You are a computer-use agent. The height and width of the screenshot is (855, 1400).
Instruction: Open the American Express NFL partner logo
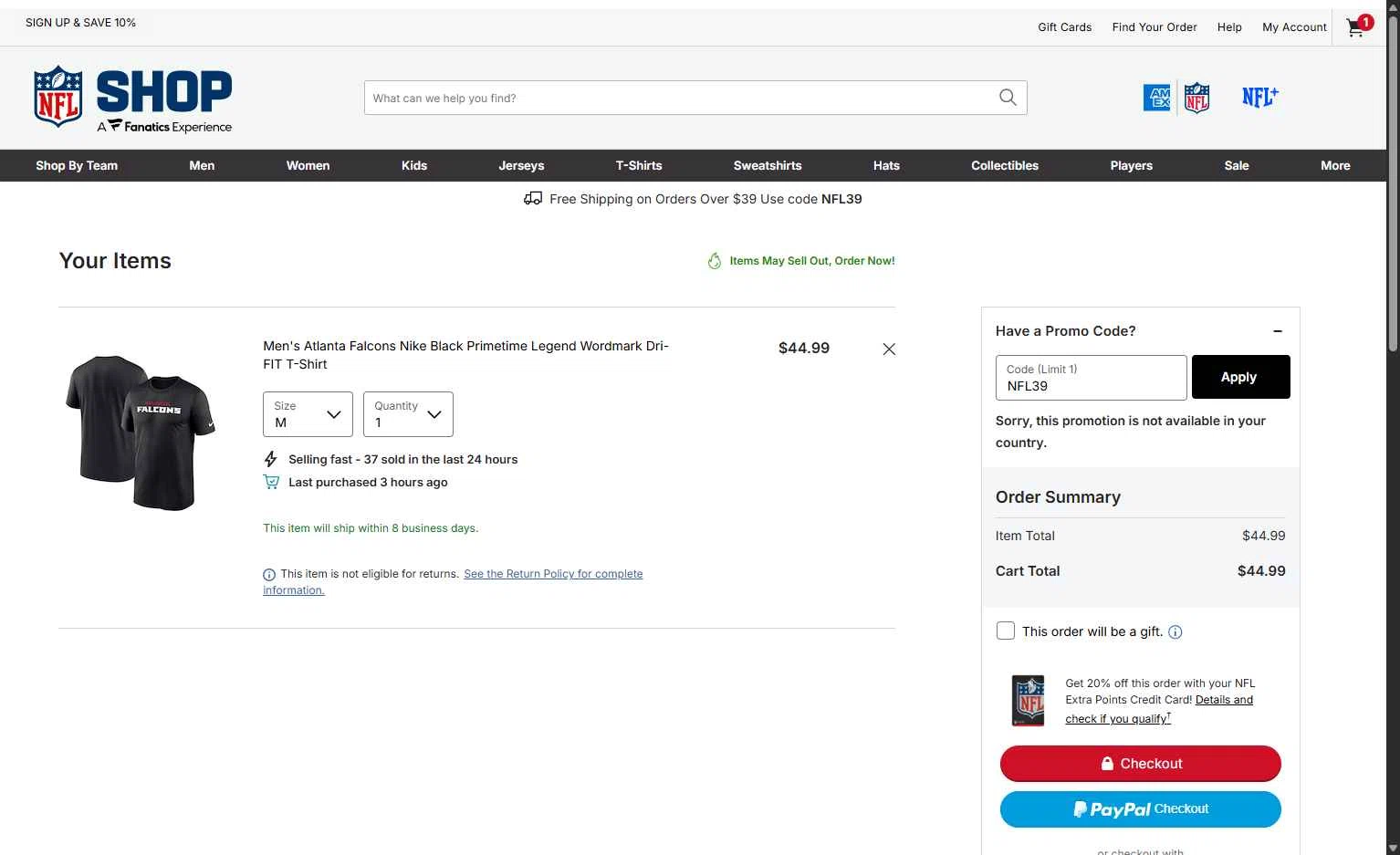click(1176, 98)
